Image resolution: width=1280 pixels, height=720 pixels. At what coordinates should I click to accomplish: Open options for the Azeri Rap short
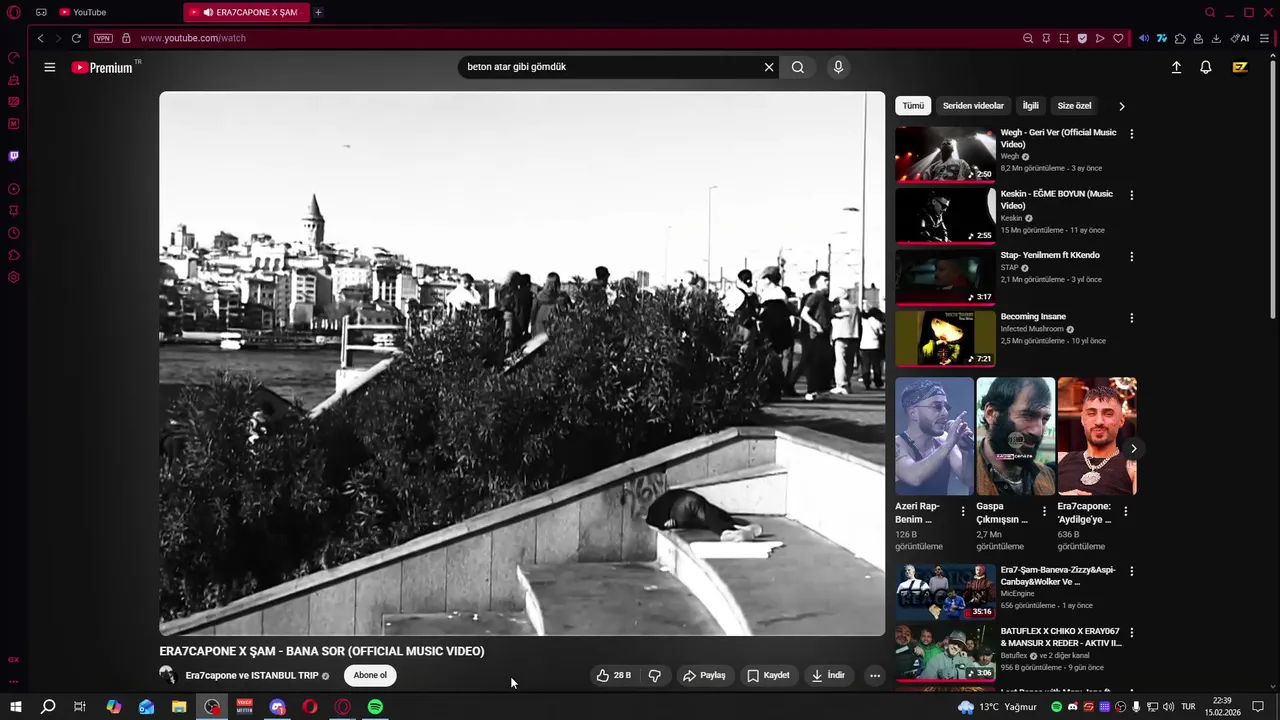point(963,511)
